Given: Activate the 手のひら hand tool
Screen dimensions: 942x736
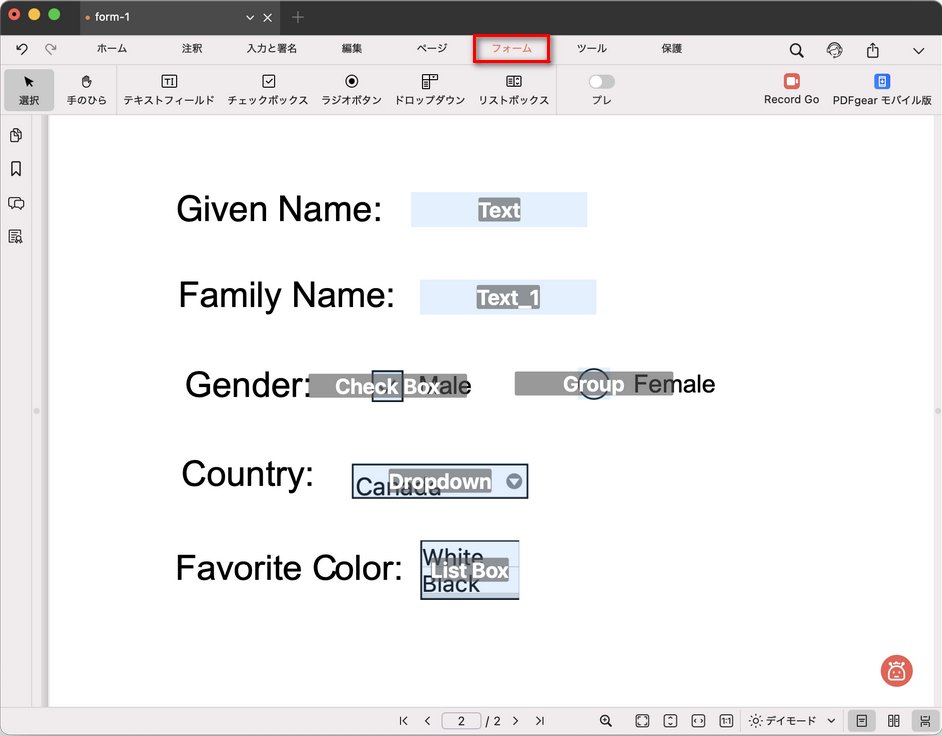Looking at the screenshot, I should point(86,89).
